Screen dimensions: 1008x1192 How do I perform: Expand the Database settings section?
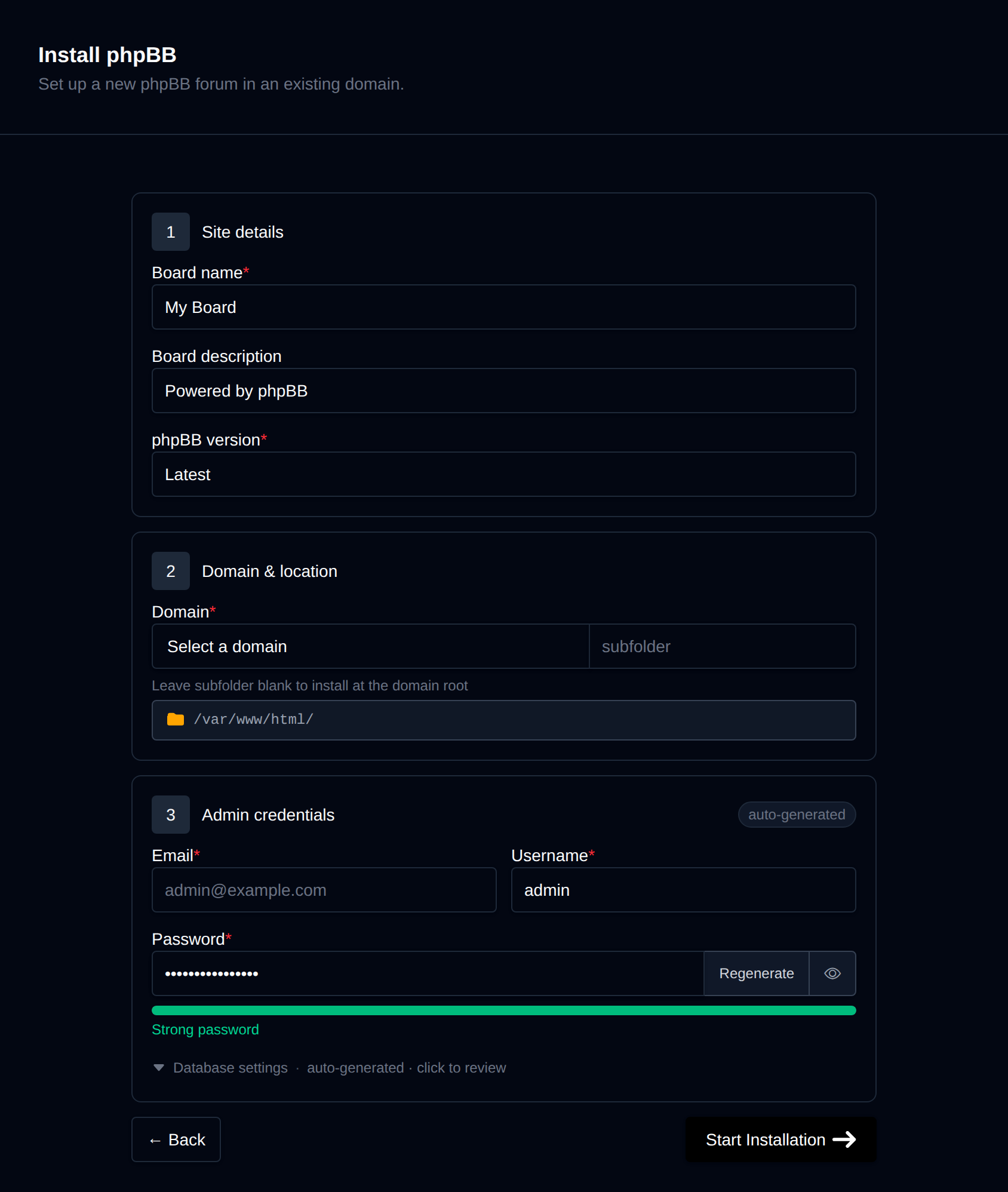[x=329, y=1068]
